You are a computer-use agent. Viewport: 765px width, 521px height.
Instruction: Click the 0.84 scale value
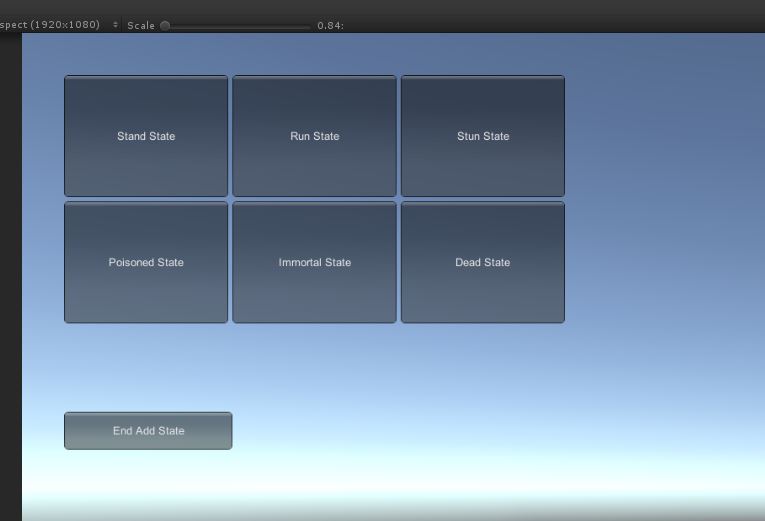point(330,25)
